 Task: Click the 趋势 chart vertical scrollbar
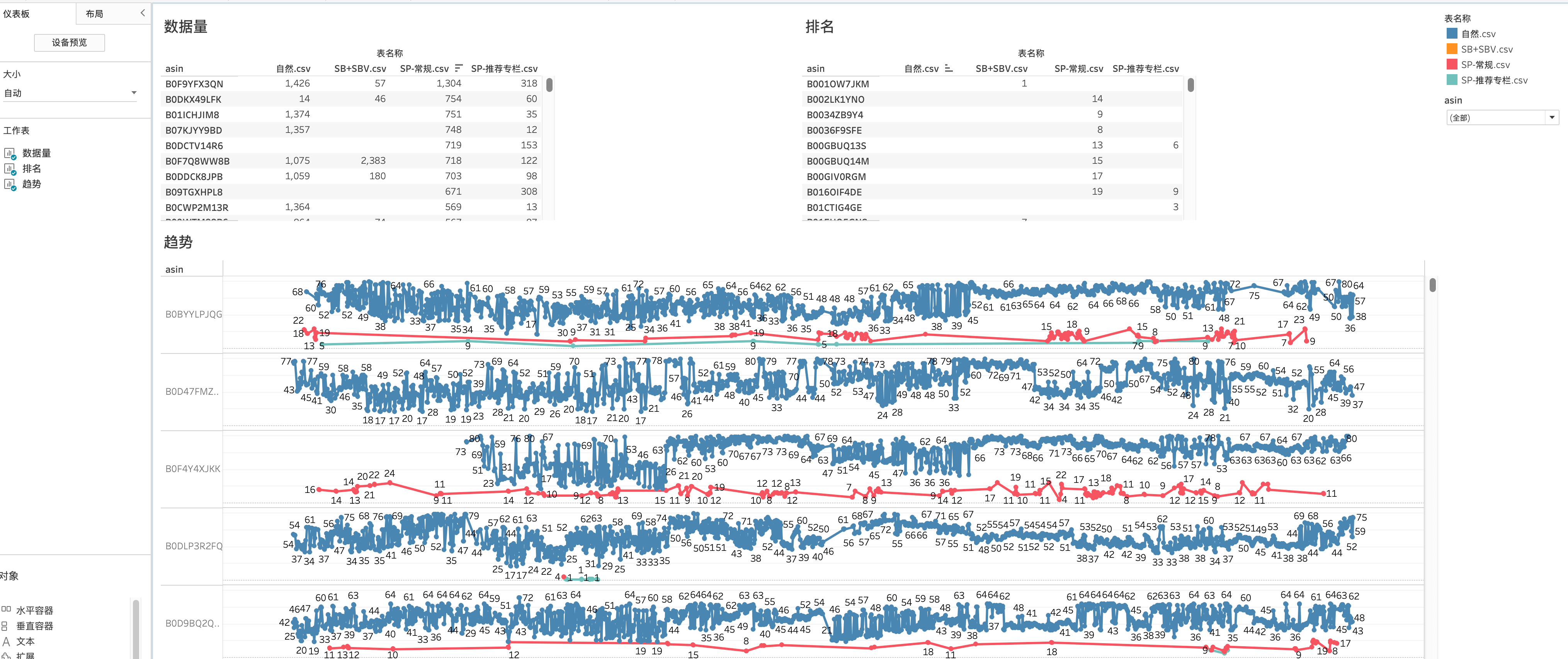click(x=1433, y=285)
